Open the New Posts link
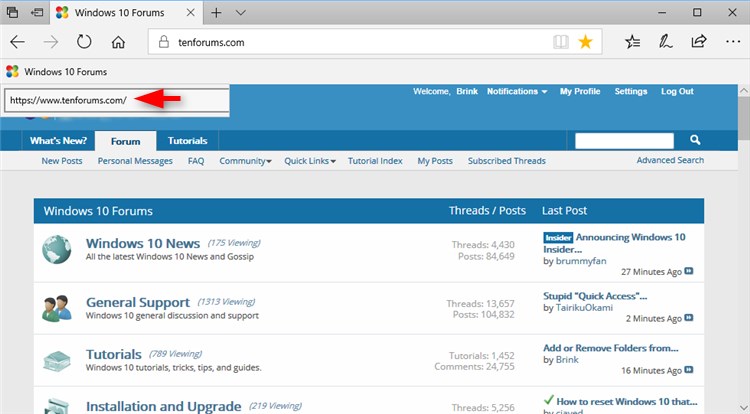 62,161
